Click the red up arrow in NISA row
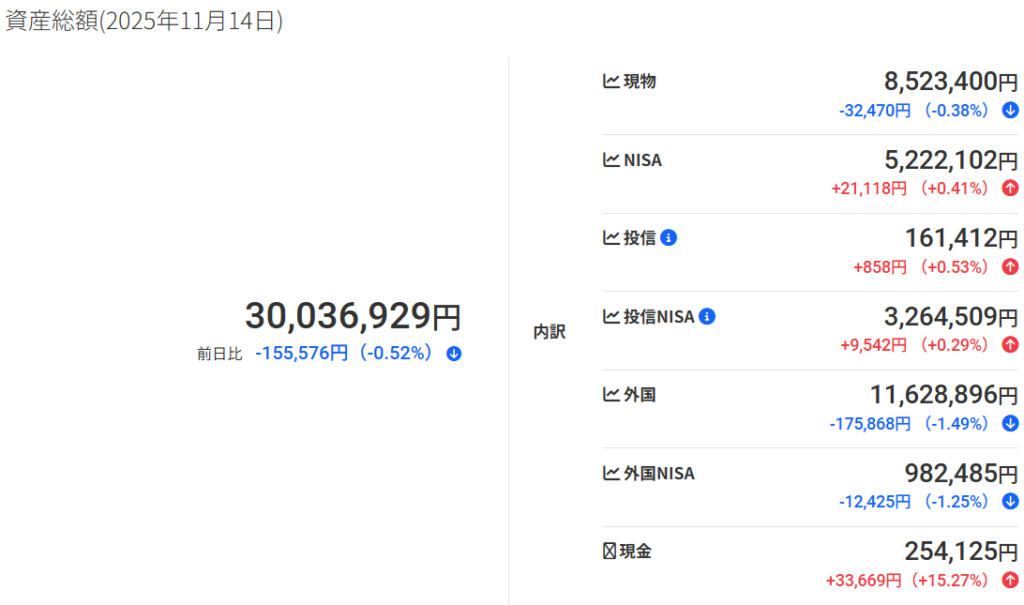 pyautogui.click(x=1010, y=188)
